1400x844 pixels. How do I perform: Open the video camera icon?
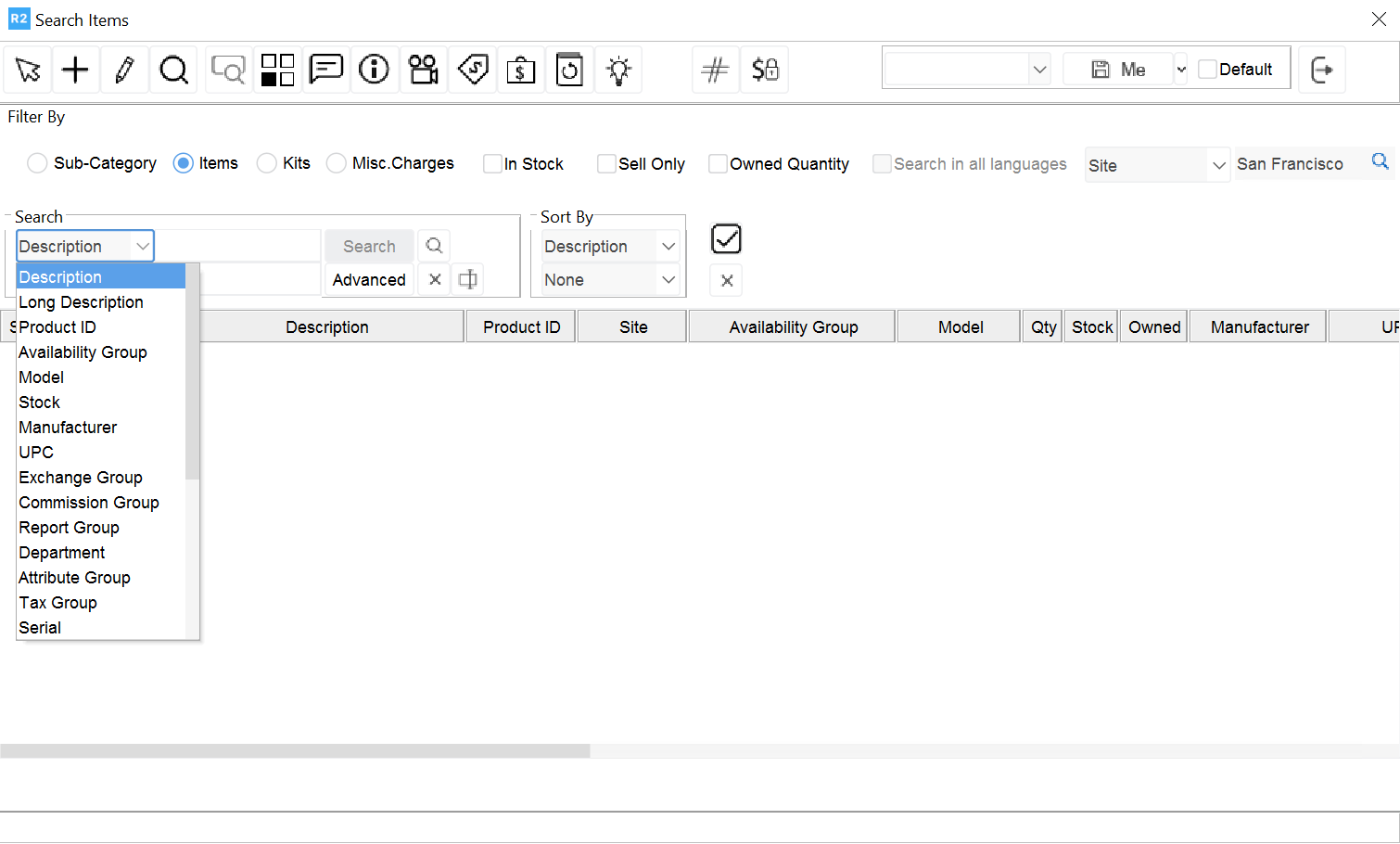point(424,70)
